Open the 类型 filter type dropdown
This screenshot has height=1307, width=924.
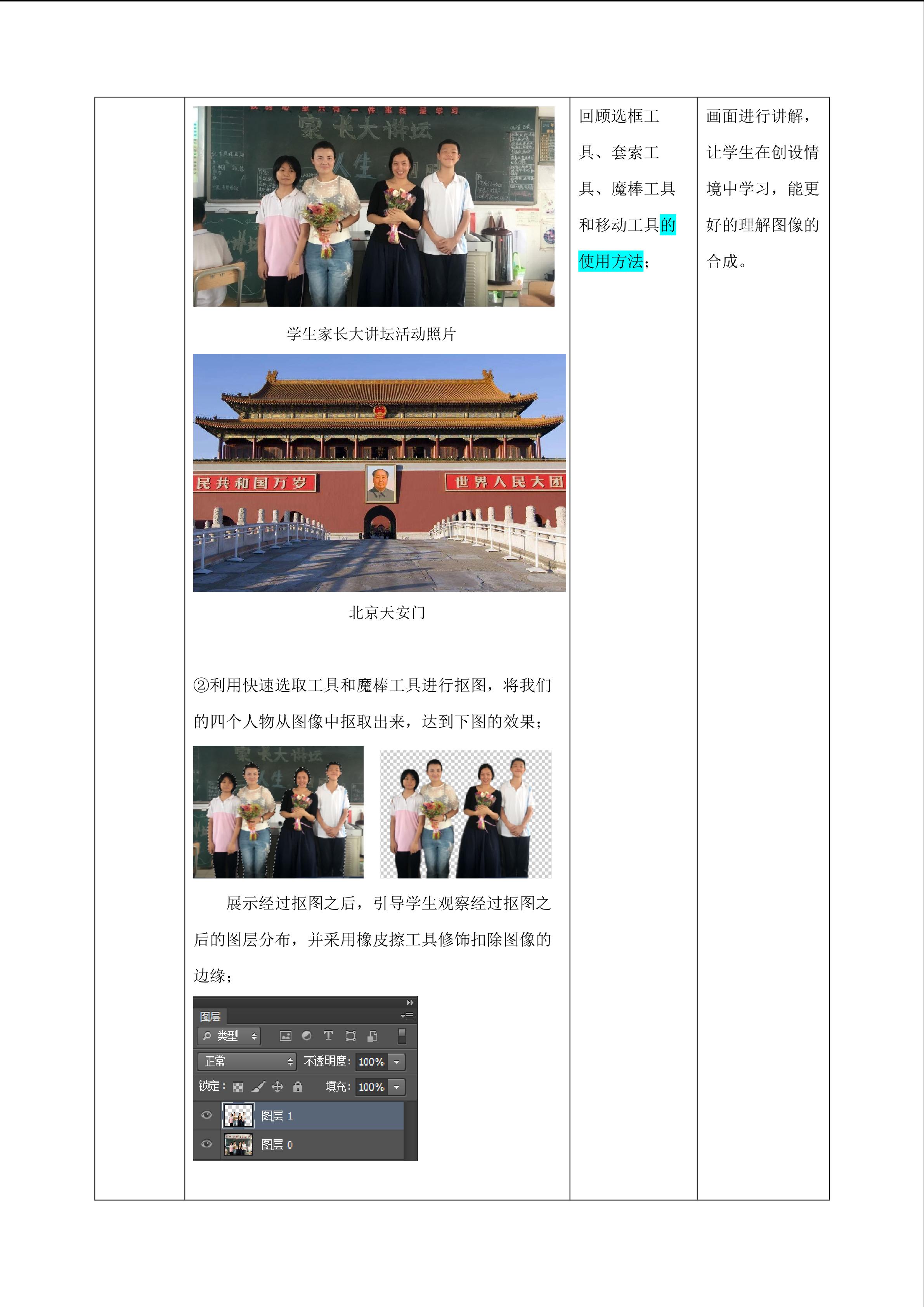point(229,1036)
